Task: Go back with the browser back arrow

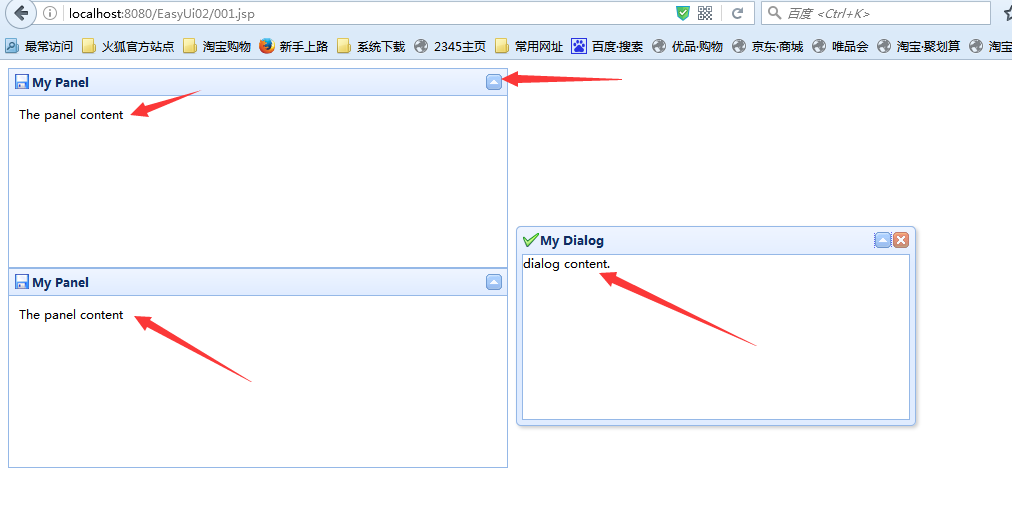Action: click(21, 14)
